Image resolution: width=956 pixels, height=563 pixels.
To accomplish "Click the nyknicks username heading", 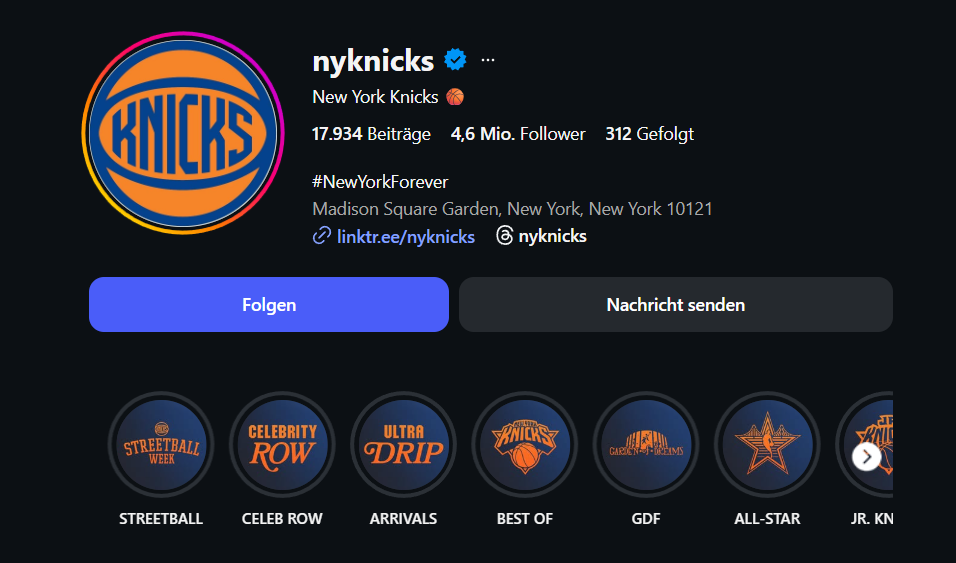I will point(373,60).
